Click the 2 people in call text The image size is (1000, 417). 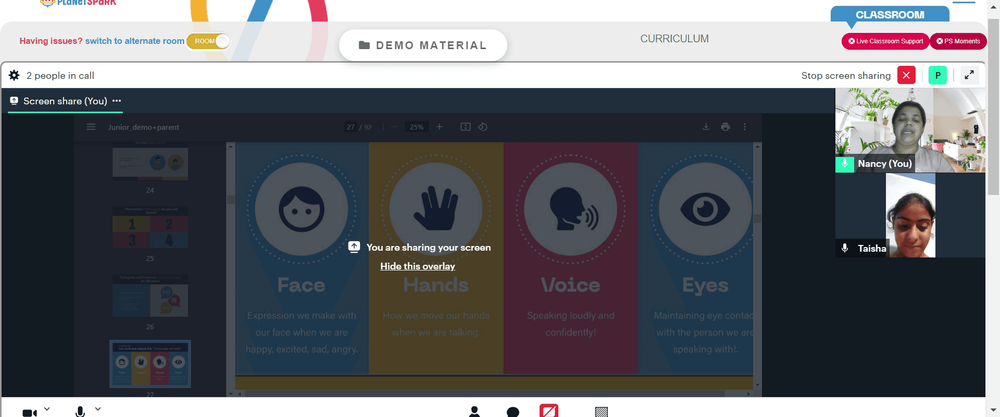point(61,75)
